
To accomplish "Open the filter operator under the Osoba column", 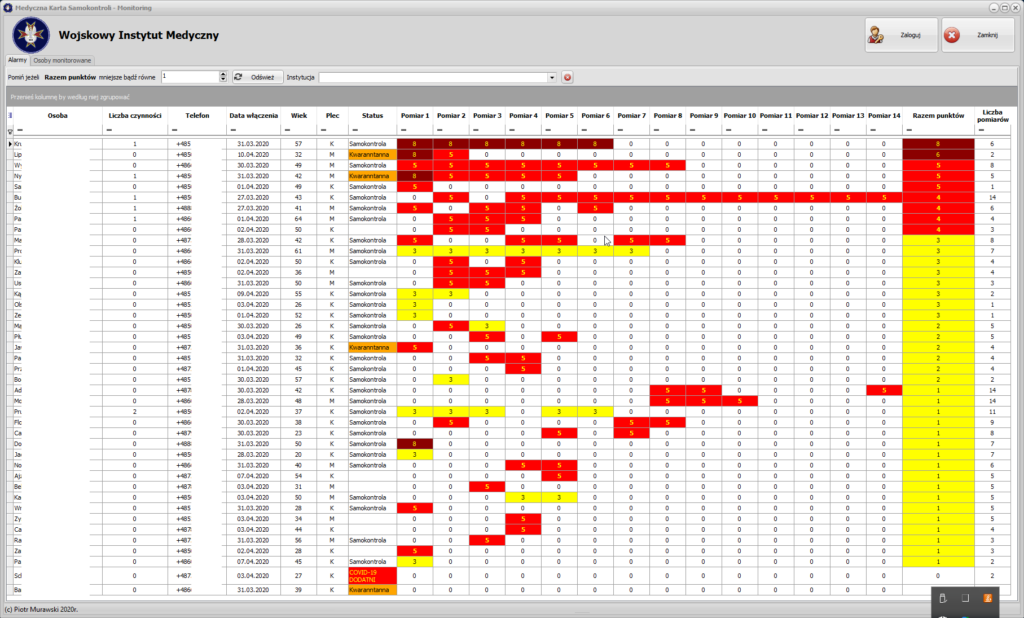I will click(20, 131).
